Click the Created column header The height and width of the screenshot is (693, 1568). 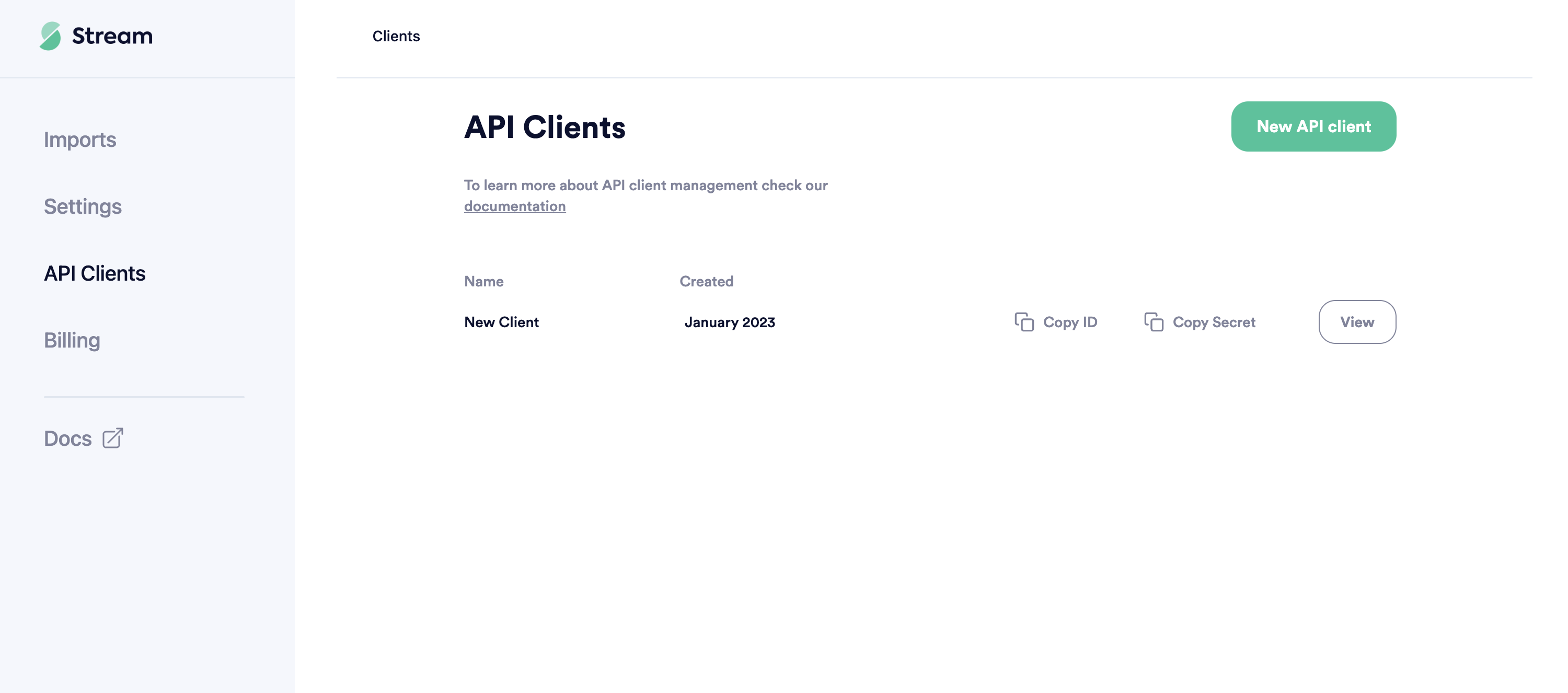[x=706, y=282]
